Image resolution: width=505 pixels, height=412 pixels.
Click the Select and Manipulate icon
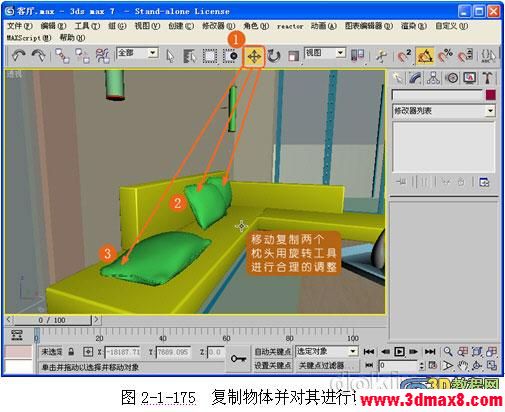tap(381, 56)
